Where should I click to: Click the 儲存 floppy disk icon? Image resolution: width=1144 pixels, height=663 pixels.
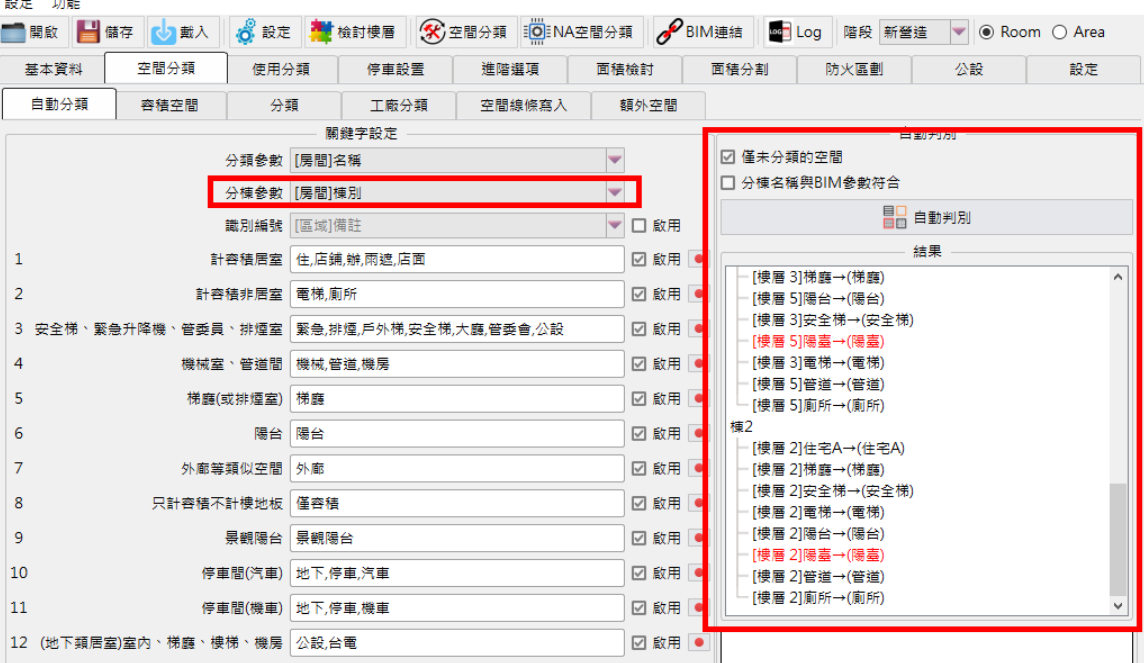[x=88, y=32]
